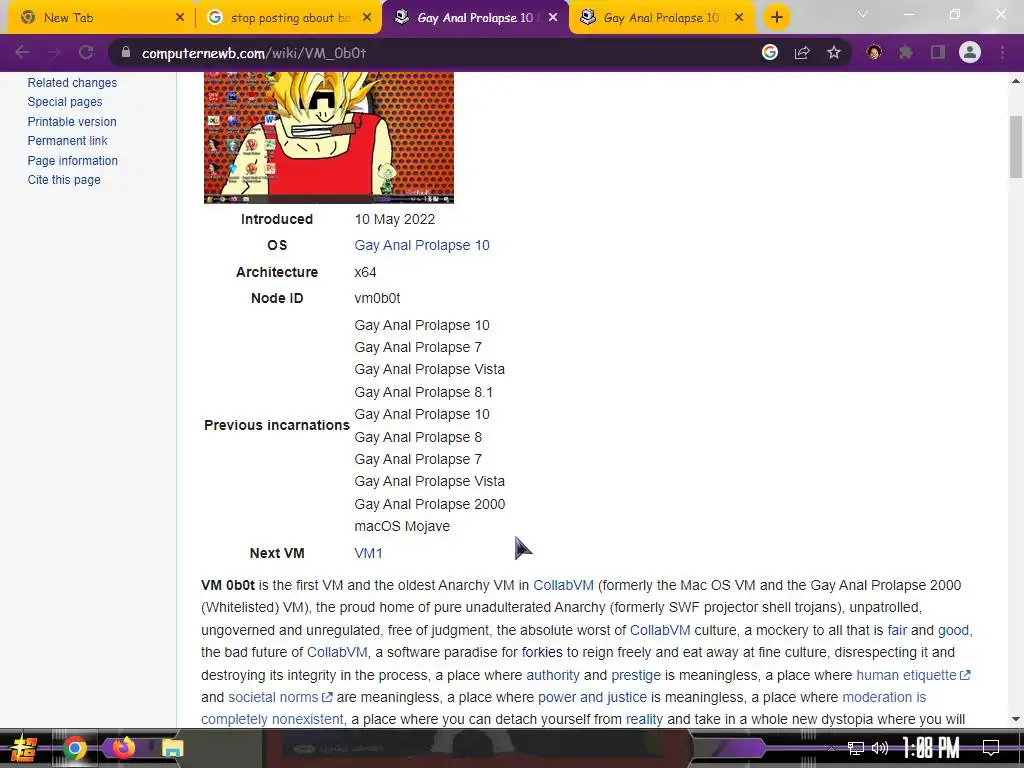This screenshot has width=1024, height=768.
Task: Open the tab search chevron
Action: pyautogui.click(x=863, y=14)
